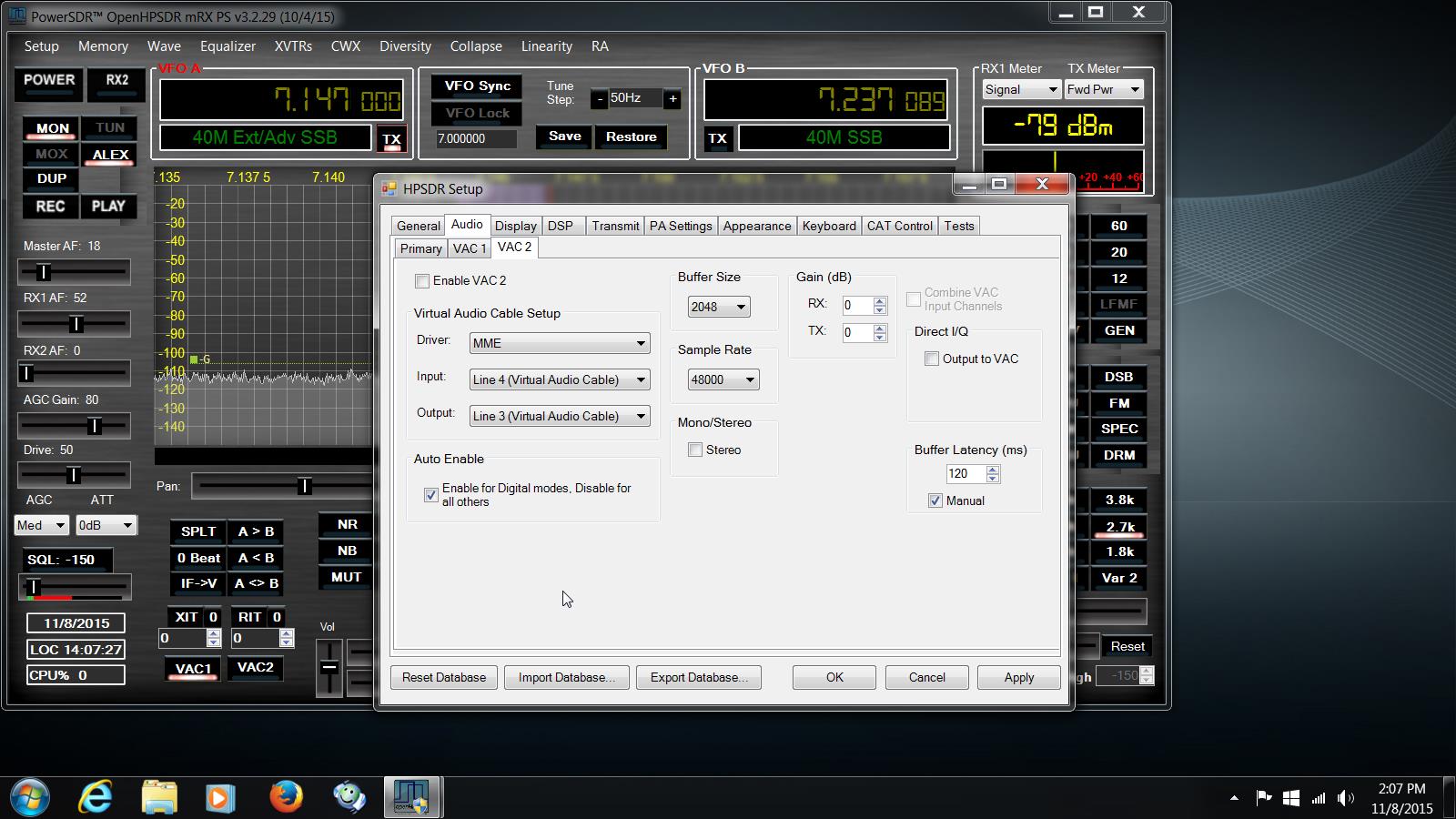1456x819 pixels.
Task: Click the PowerSDR taskbar icon
Action: [x=412, y=797]
